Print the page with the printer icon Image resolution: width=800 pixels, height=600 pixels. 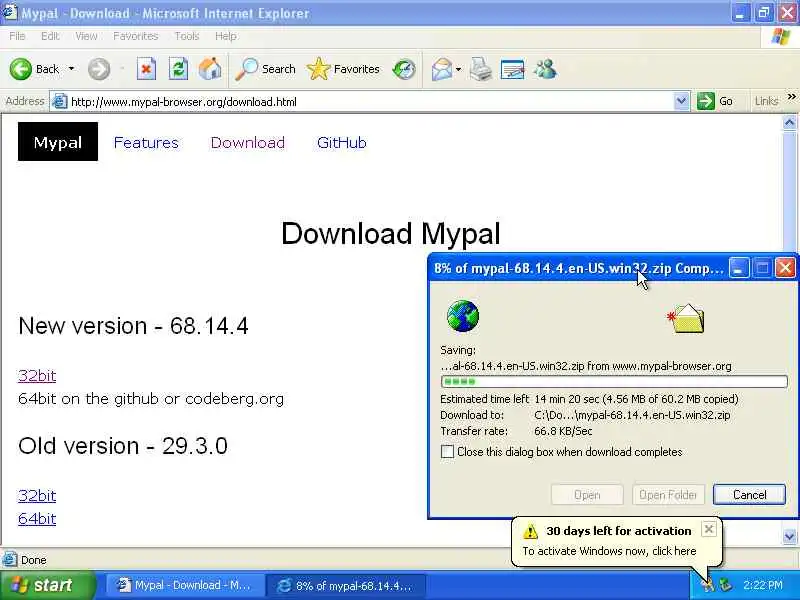pos(480,69)
